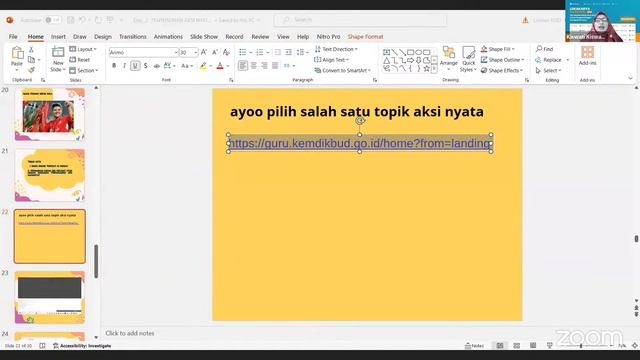Toggle Align Right paragraph alignment

pos(264,66)
